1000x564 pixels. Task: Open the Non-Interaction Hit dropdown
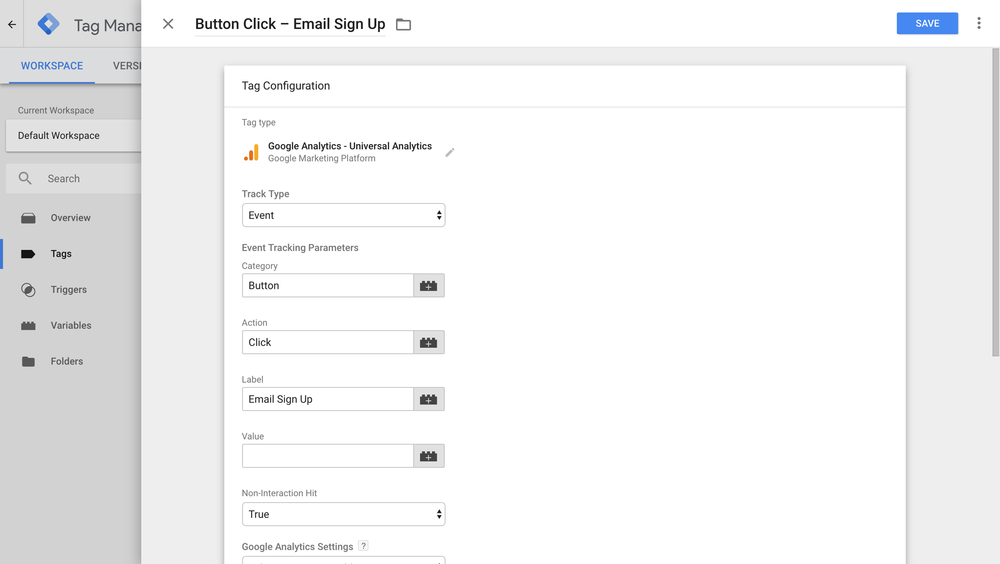(x=343, y=514)
